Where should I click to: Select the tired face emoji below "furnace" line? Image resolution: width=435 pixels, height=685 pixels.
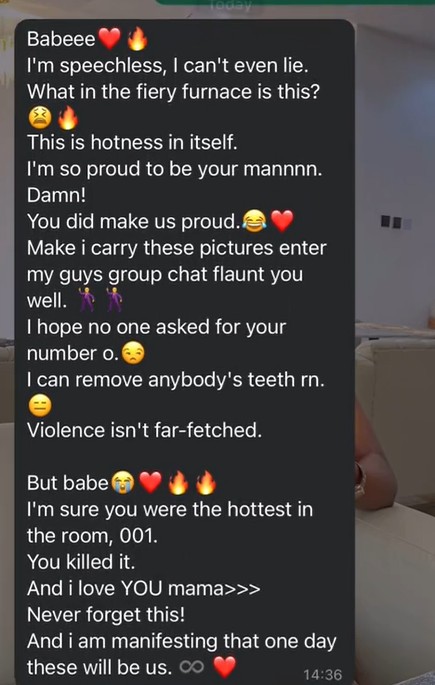pos(40,118)
